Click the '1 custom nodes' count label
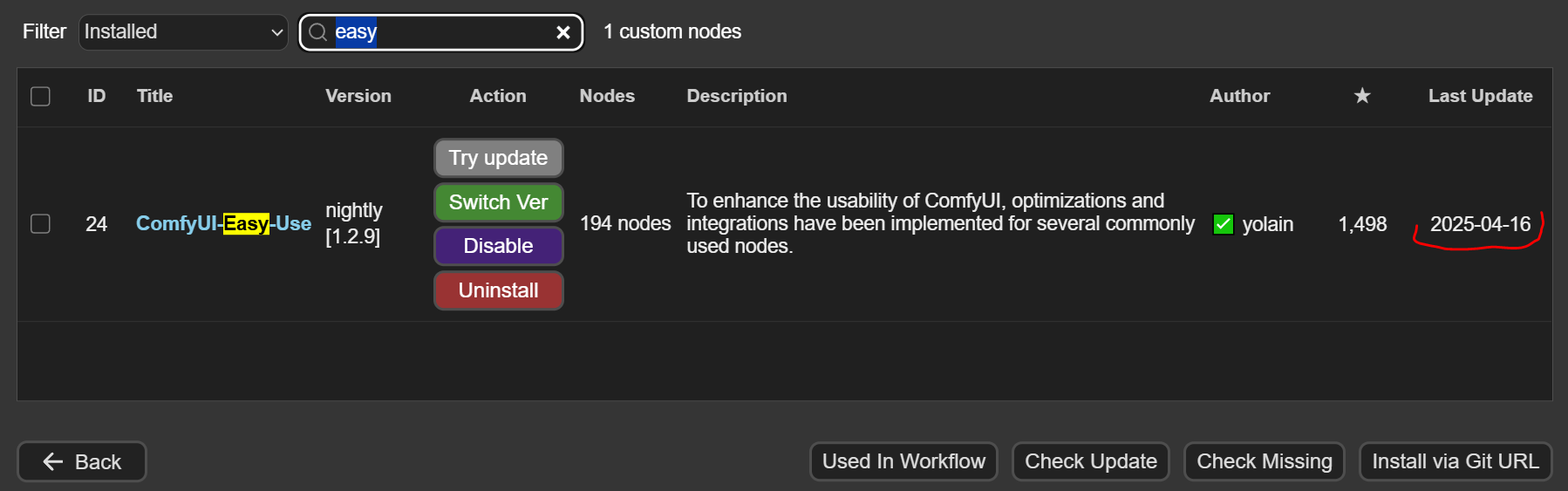Viewport: 1568px width, 491px height. tap(672, 32)
